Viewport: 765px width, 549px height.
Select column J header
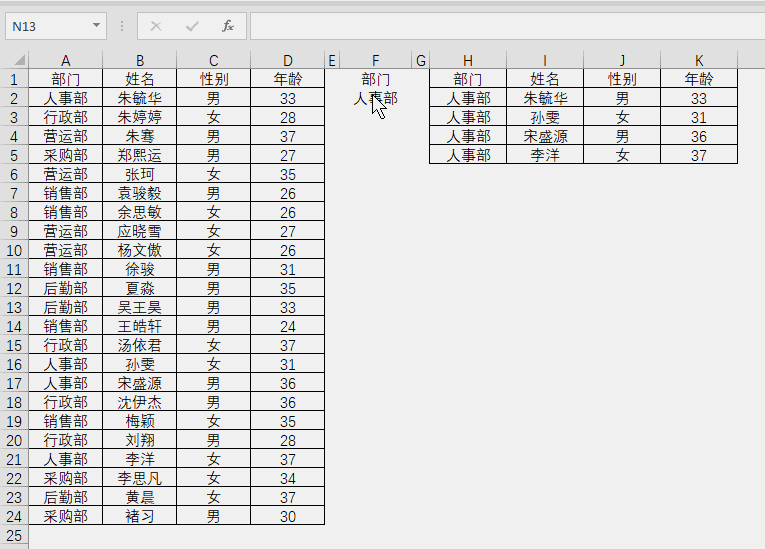622,61
